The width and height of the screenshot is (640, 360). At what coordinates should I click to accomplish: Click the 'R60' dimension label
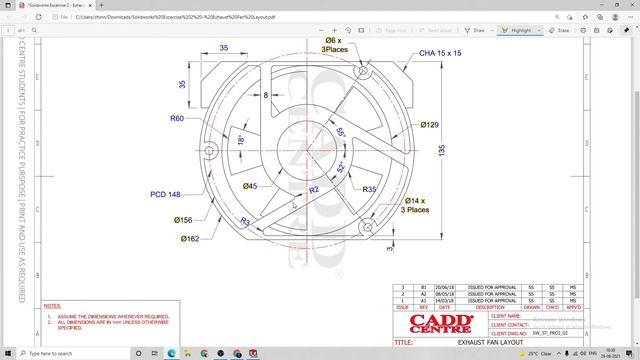click(x=177, y=118)
